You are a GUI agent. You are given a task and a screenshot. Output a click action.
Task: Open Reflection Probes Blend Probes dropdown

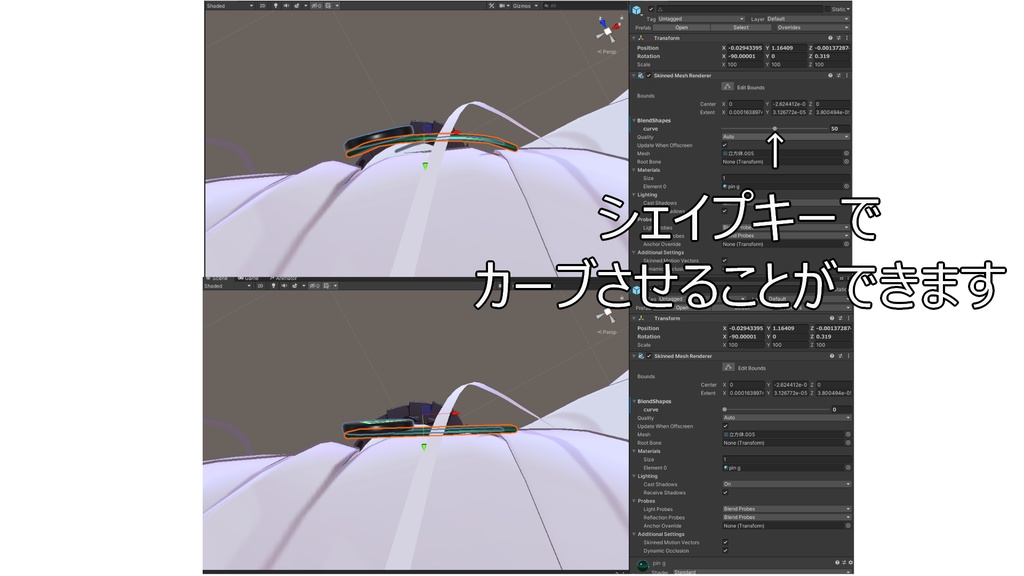pyautogui.click(x=787, y=517)
